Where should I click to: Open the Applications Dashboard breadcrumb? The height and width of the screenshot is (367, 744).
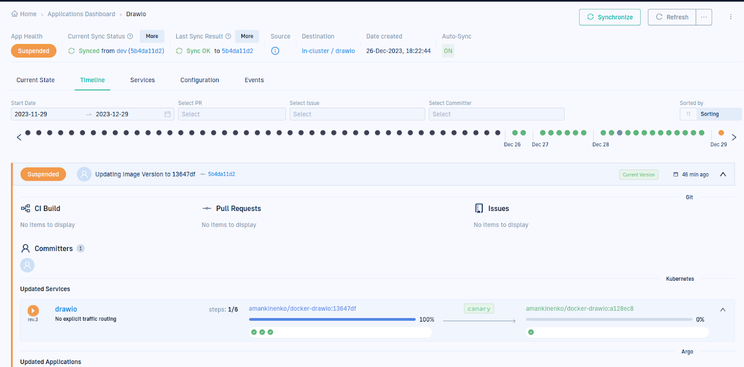tap(81, 14)
